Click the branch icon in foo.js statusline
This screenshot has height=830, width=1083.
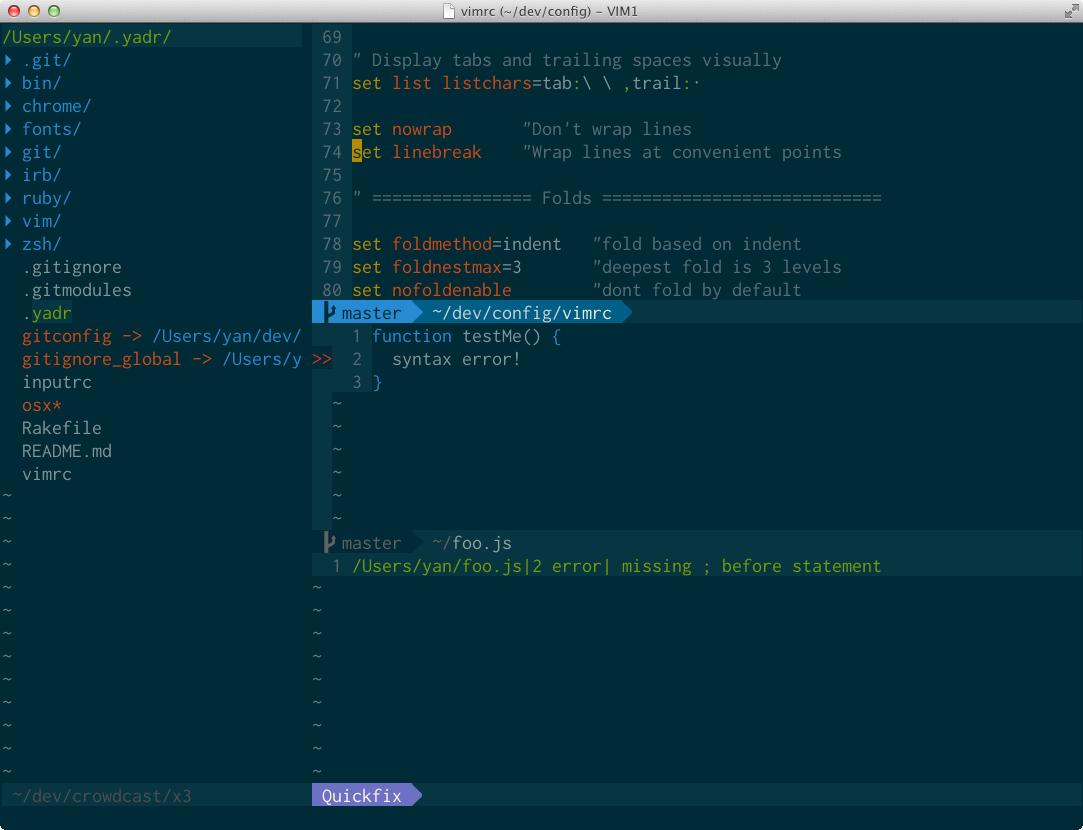[x=329, y=543]
